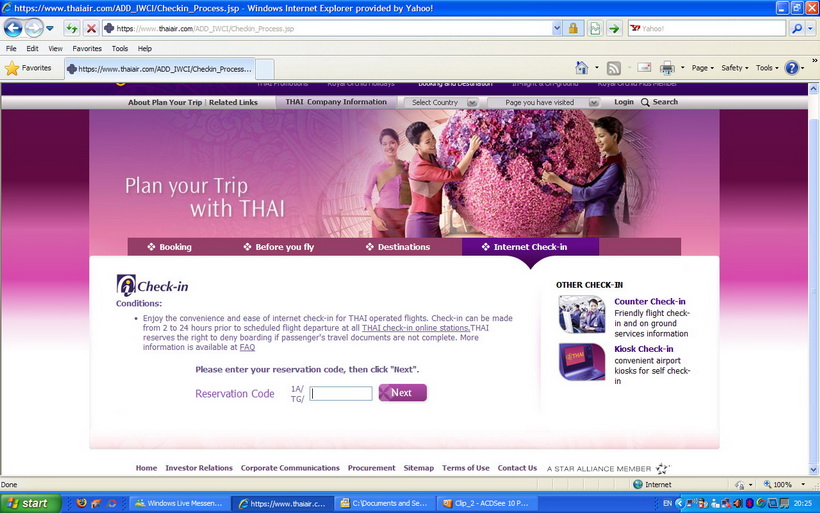Open the Home page icon in command bar
This screenshot has height=513, width=820.
[x=582, y=67]
